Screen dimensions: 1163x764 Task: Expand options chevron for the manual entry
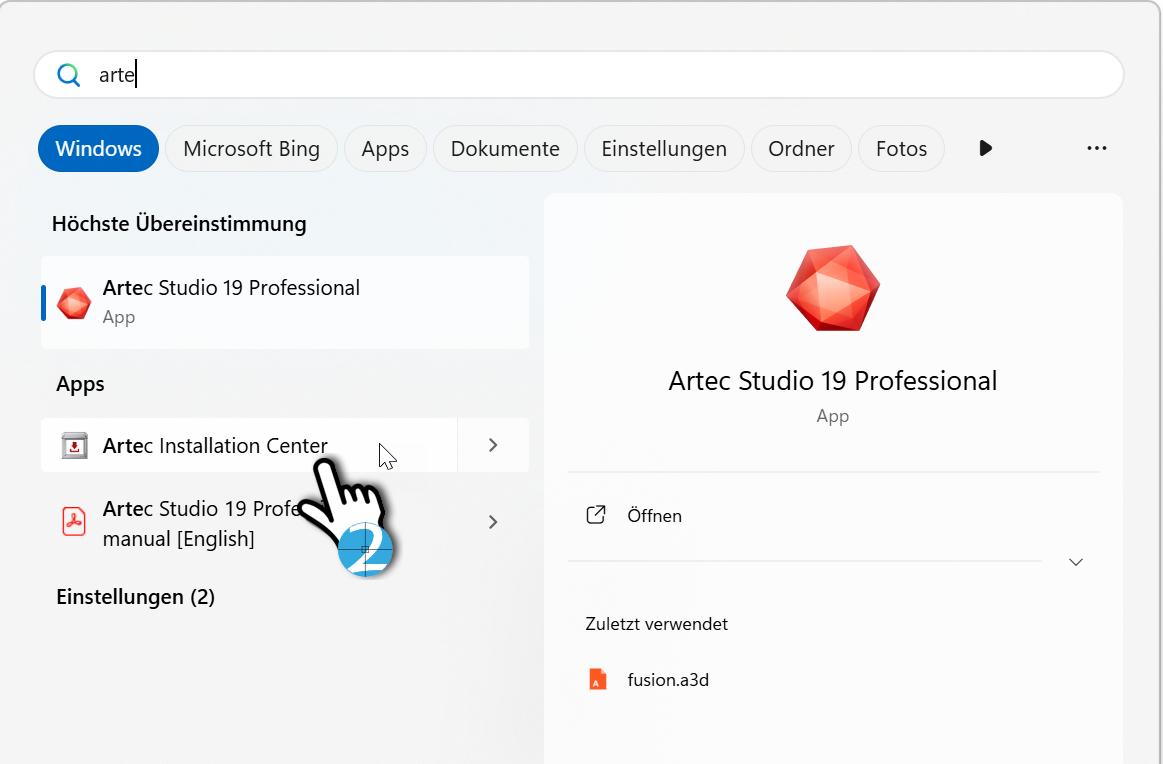(x=493, y=522)
